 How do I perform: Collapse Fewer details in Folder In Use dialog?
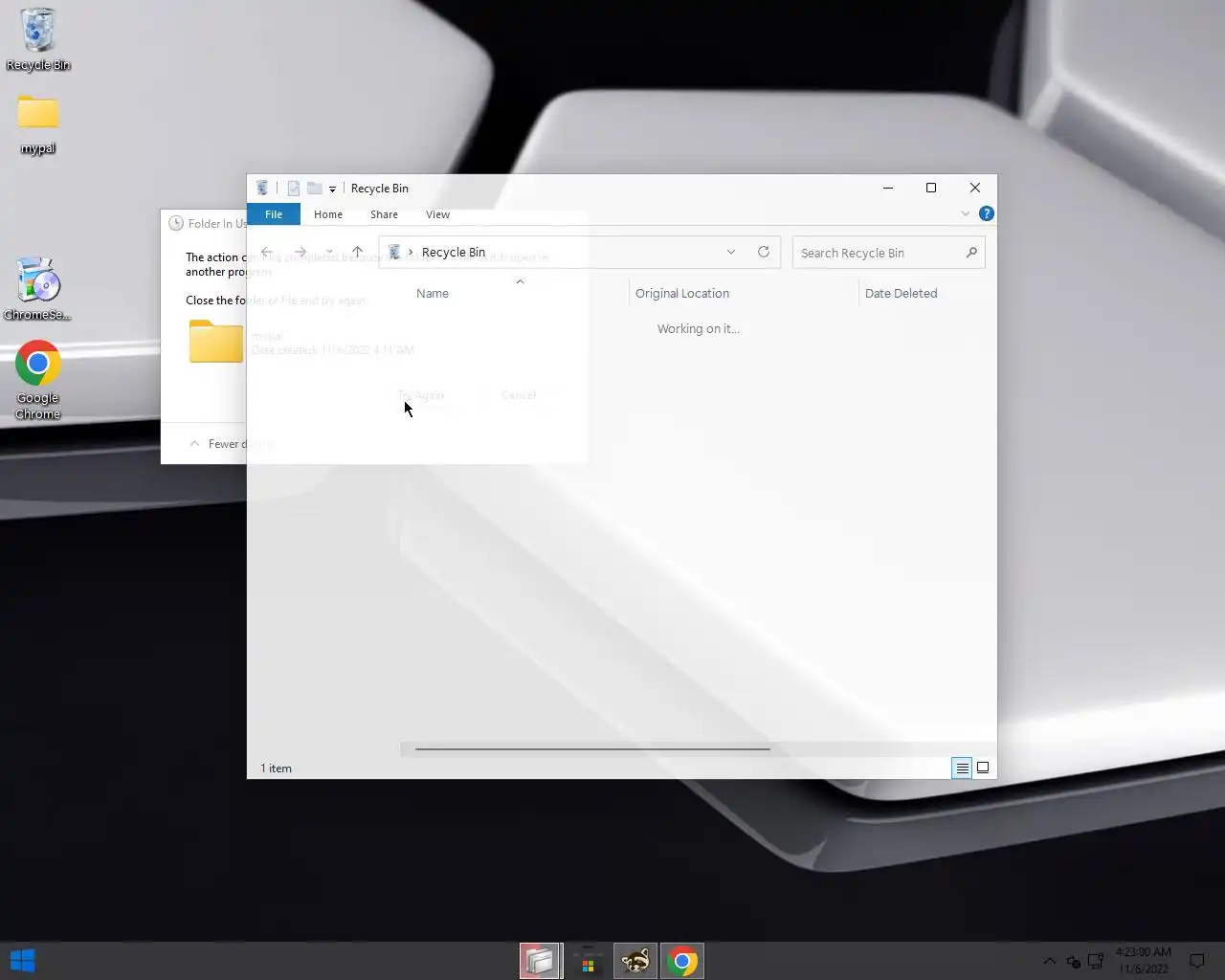[x=229, y=444]
